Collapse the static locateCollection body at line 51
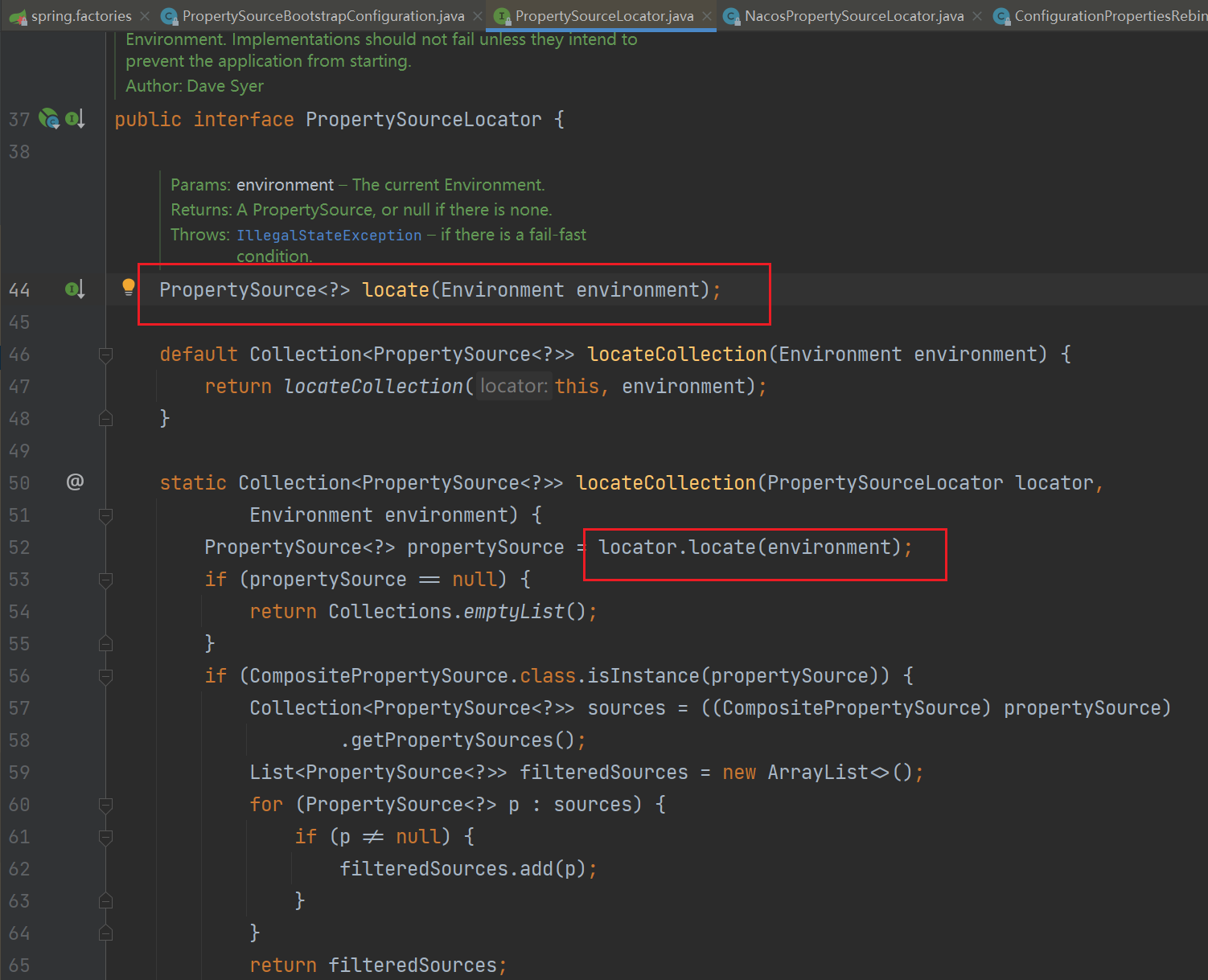Viewport: 1208px width, 980px height. pyautogui.click(x=105, y=515)
